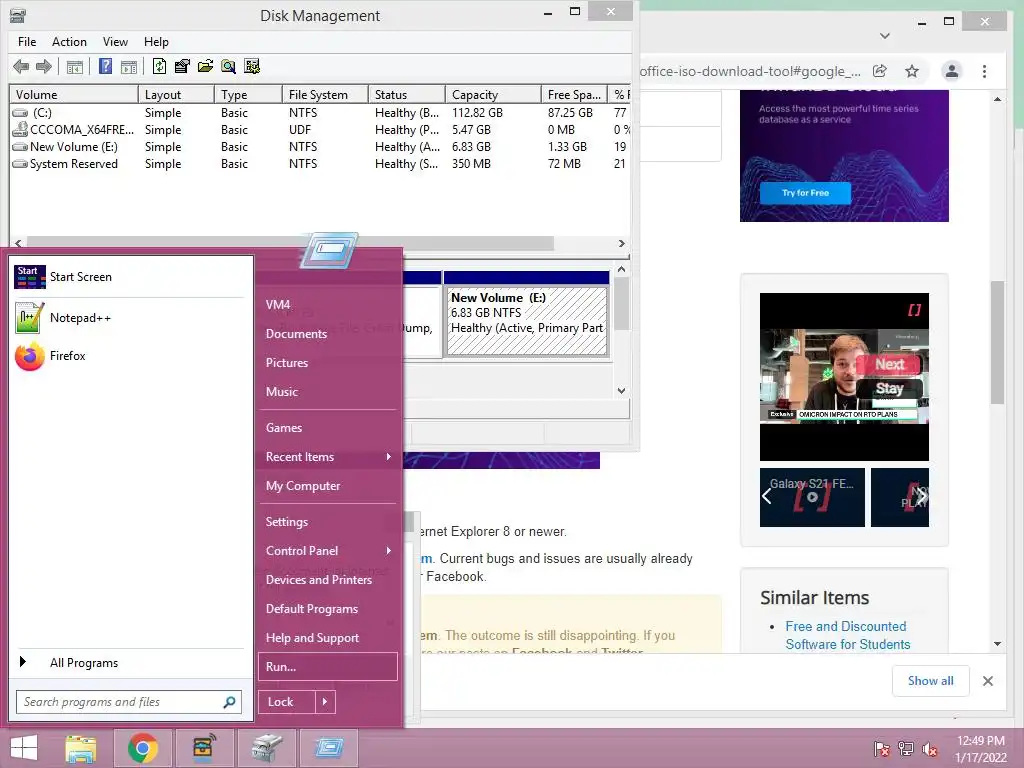The width and height of the screenshot is (1024, 768).
Task: Click the network tray icon
Action: point(906,748)
